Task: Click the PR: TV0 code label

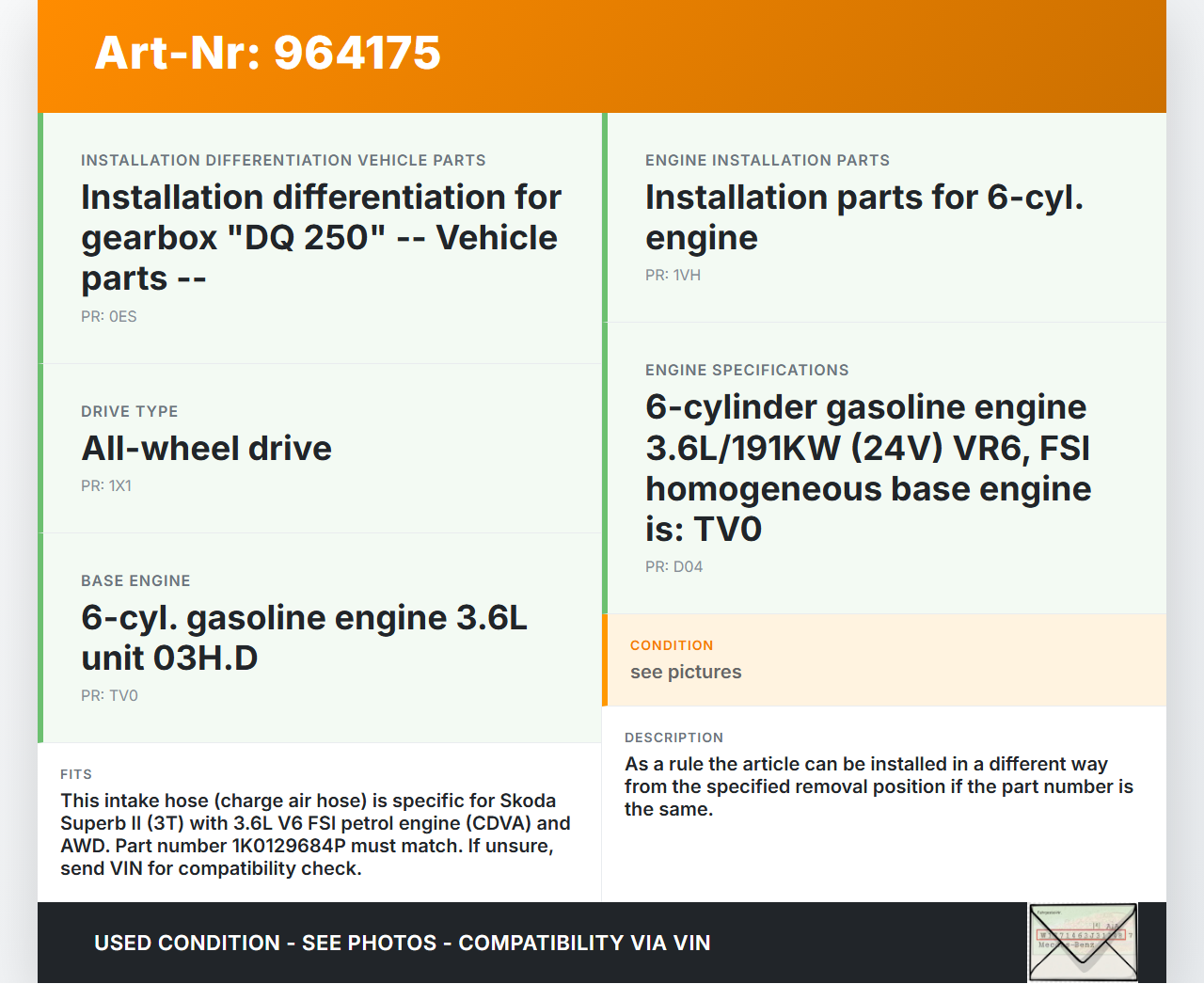Action: coord(109,696)
